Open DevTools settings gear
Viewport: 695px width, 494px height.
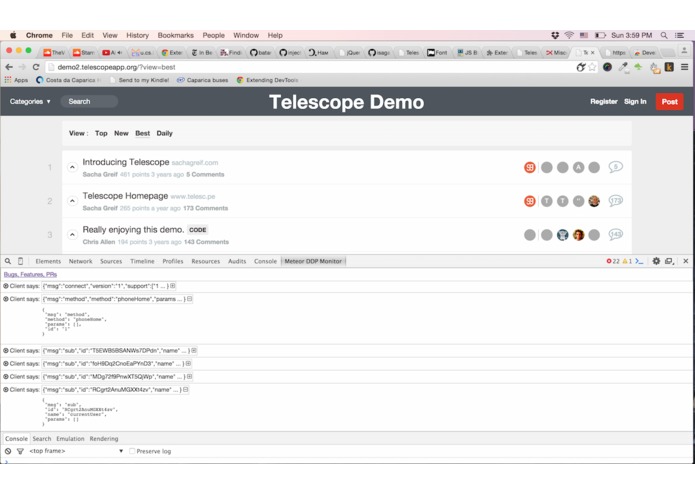point(656,261)
